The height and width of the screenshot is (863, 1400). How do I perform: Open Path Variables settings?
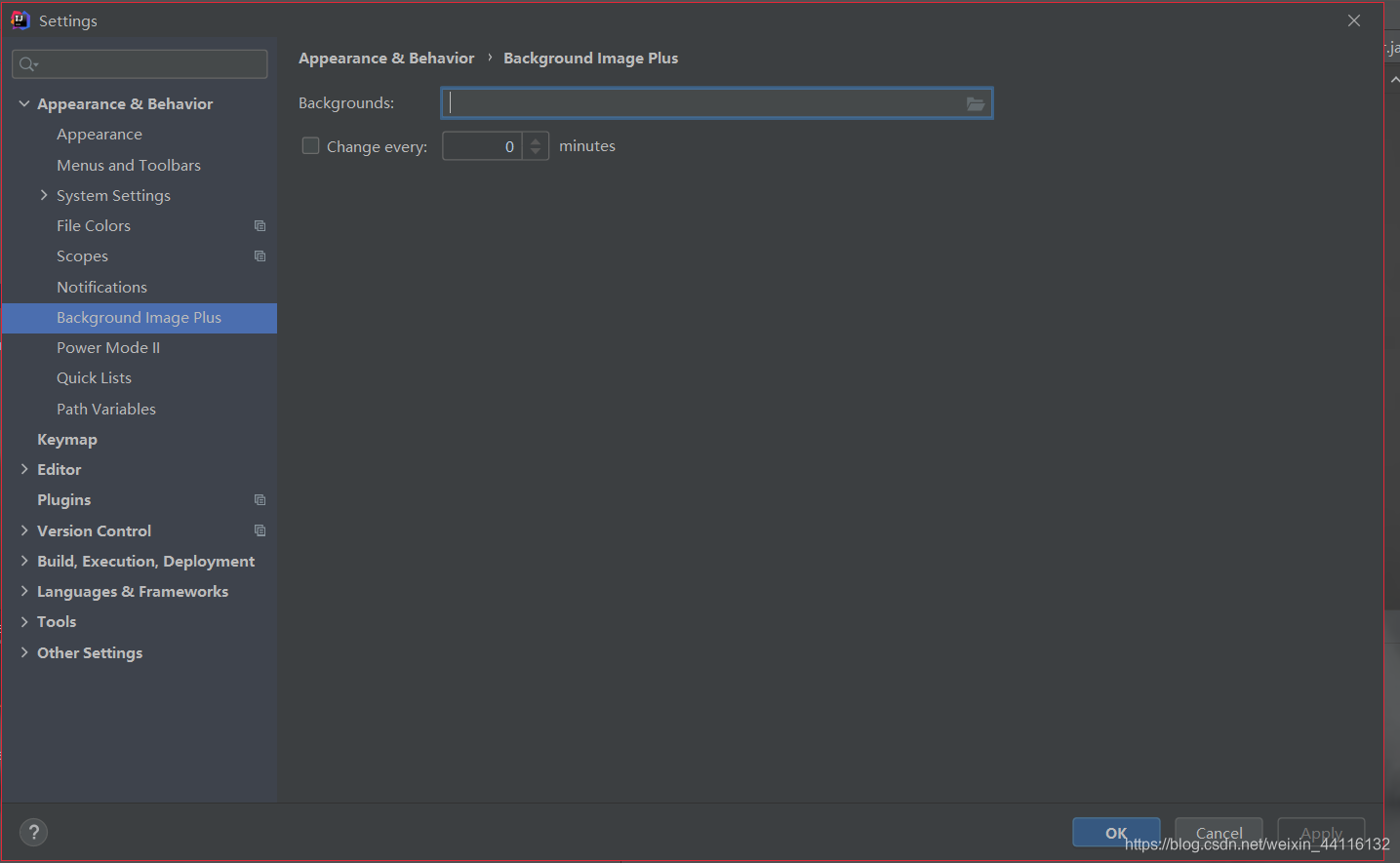click(106, 409)
